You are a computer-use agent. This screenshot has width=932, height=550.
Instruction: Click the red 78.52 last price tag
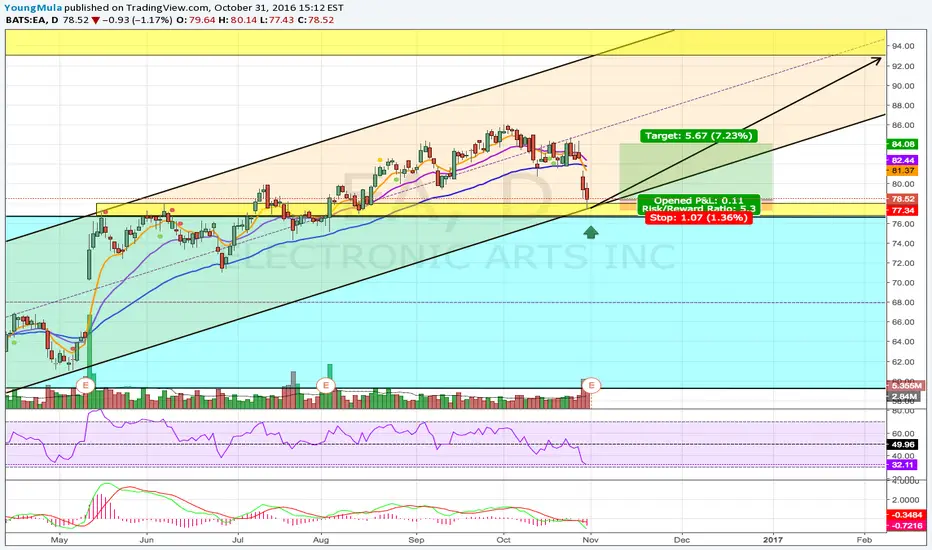point(902,199)
